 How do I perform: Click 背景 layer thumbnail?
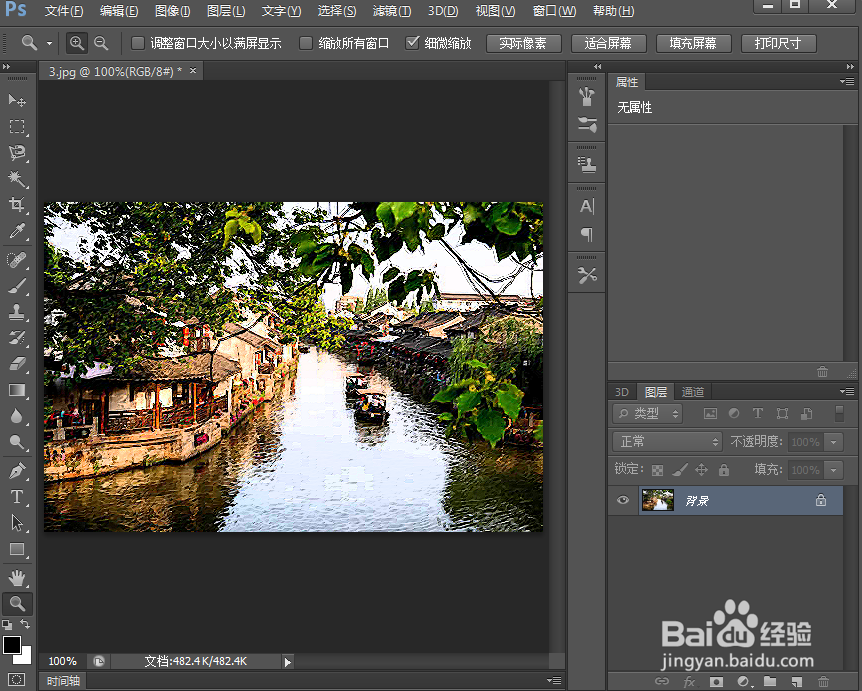pos(658,500)
